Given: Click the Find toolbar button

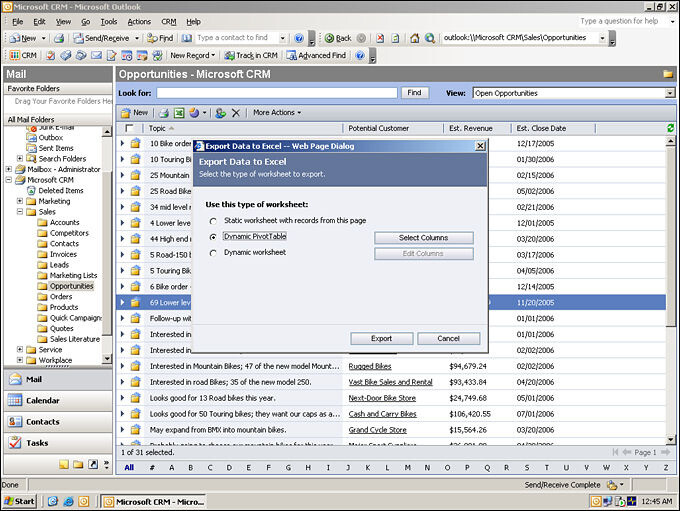Looking at the screenshot, I should (160, 38).
